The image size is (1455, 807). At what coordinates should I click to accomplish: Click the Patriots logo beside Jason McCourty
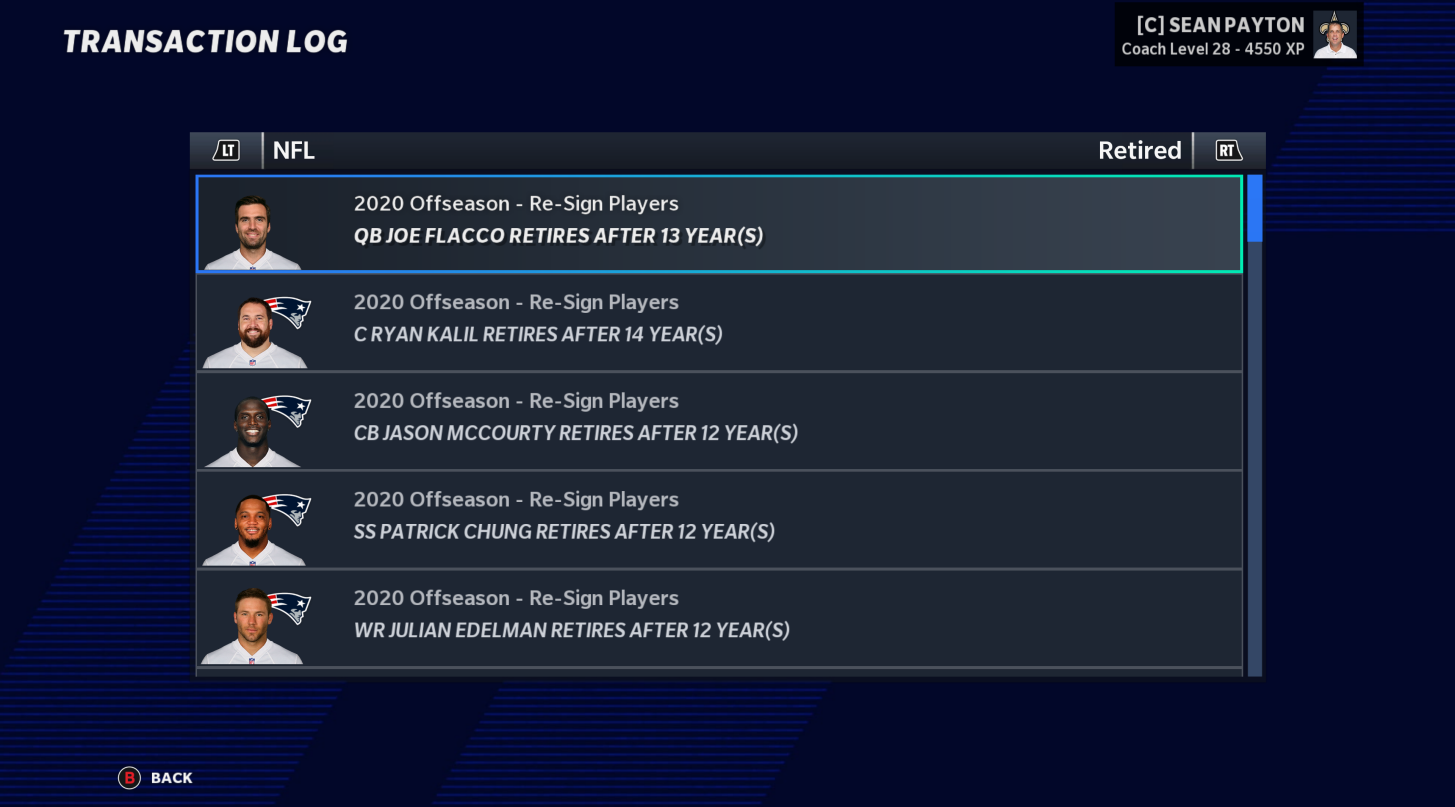coord(289,410)
